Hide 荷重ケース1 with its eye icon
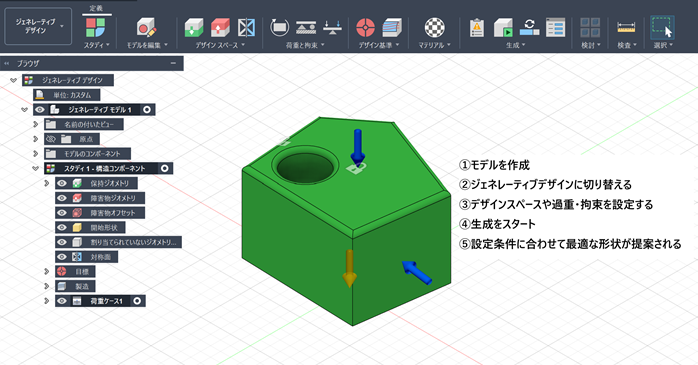The width and height of the screenshot is (698, 365). pos(62,301)
